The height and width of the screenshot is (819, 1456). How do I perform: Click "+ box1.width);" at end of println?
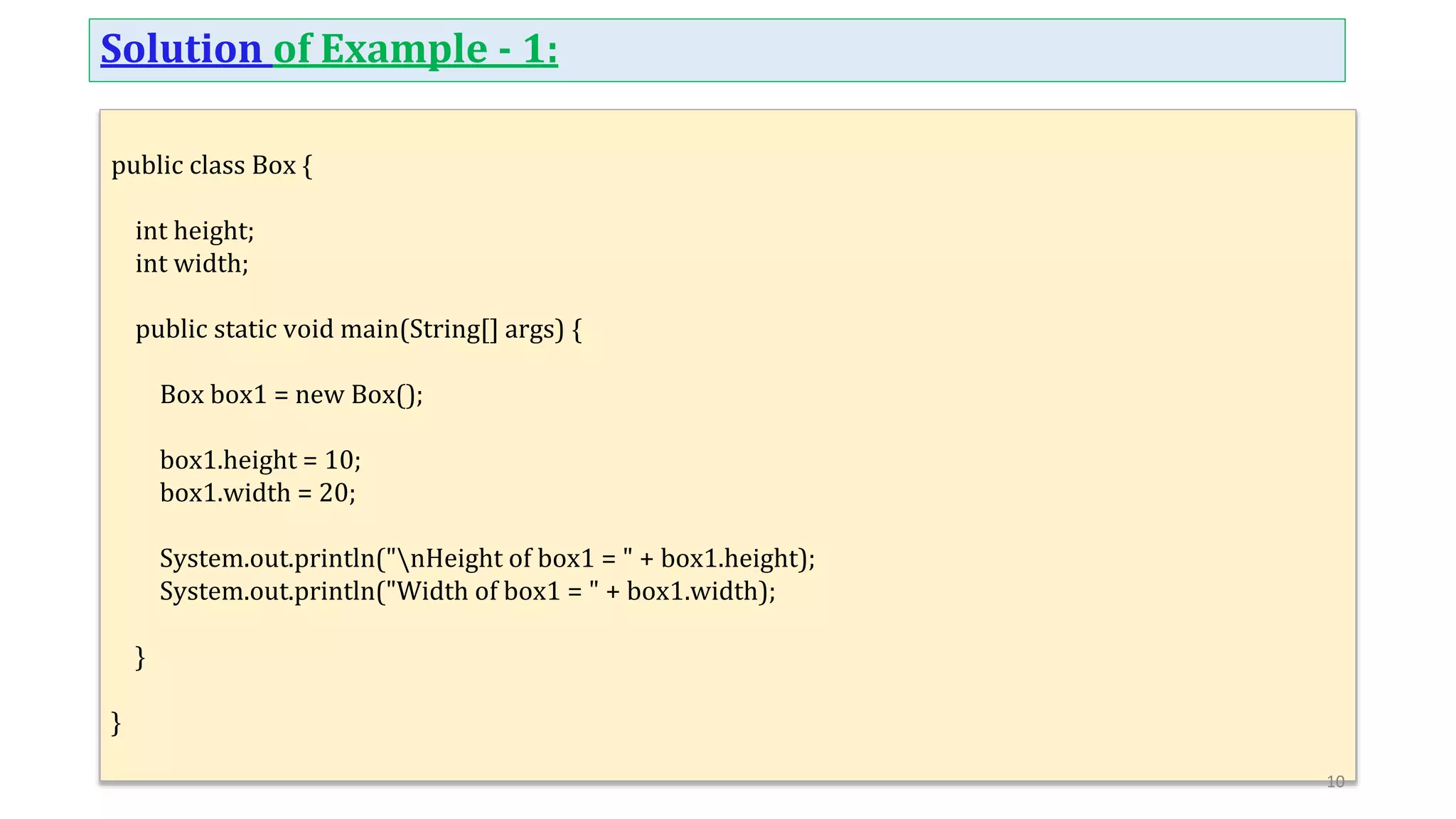690,591
